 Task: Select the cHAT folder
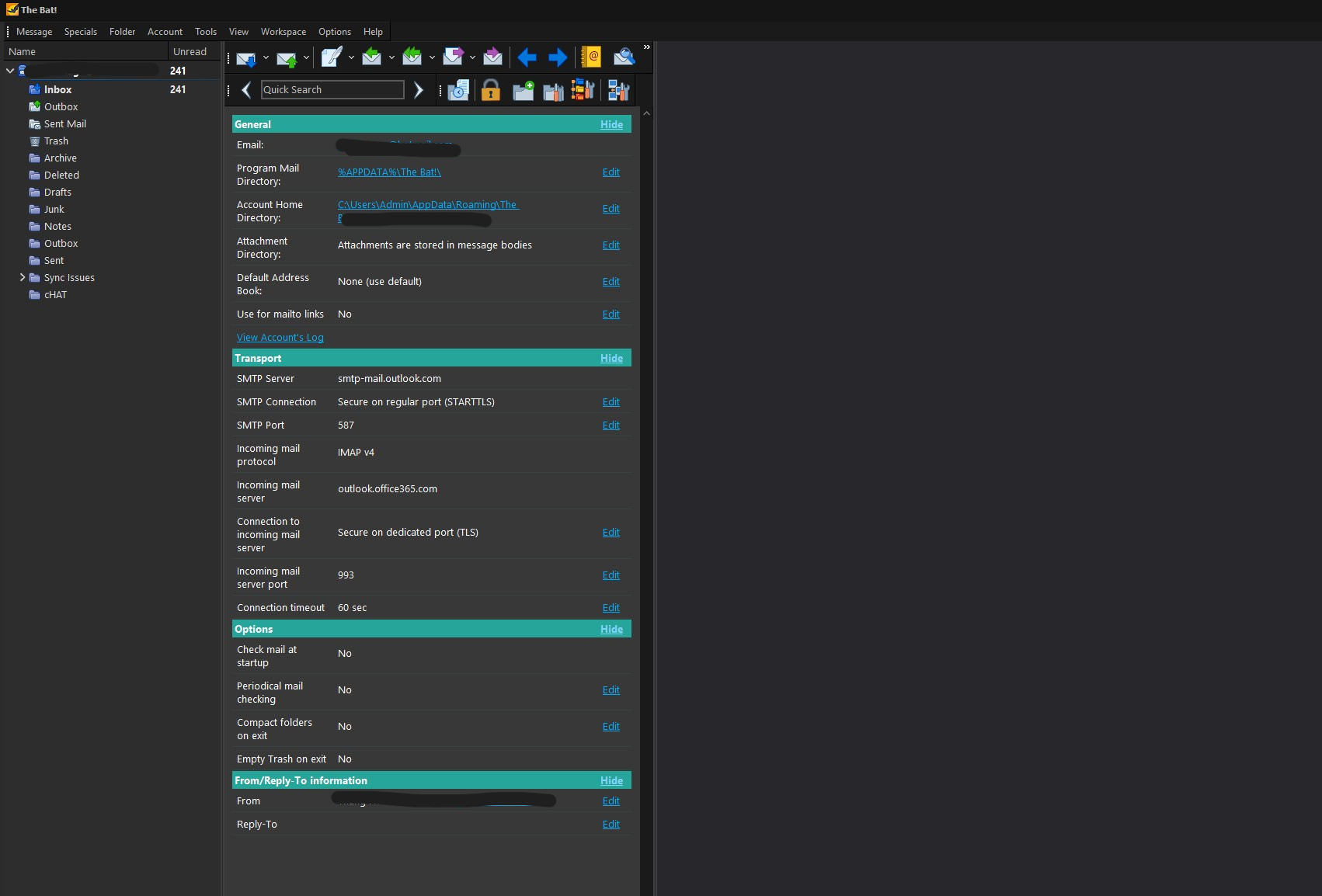pos(55,294)
